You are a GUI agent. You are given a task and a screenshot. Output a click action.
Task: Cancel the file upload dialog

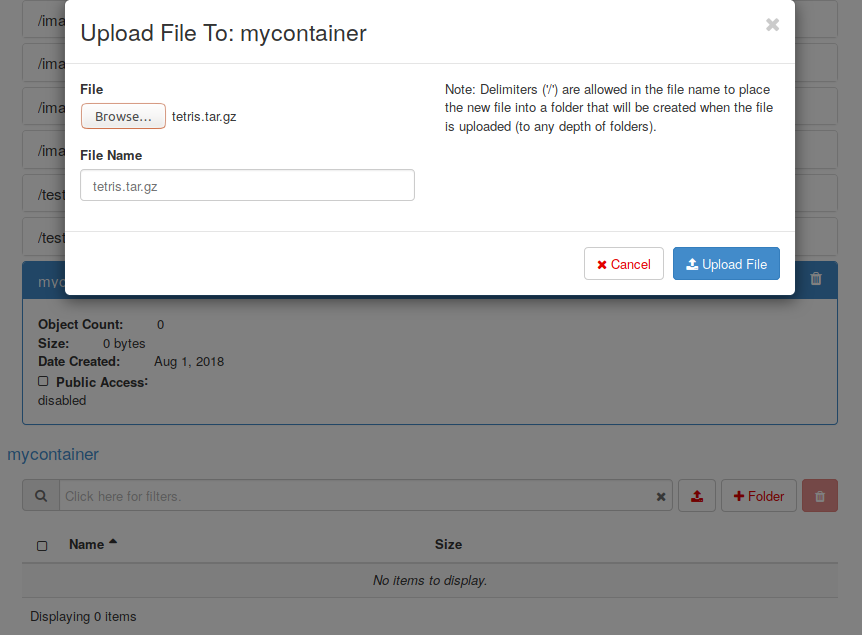(x=623, y=264)
